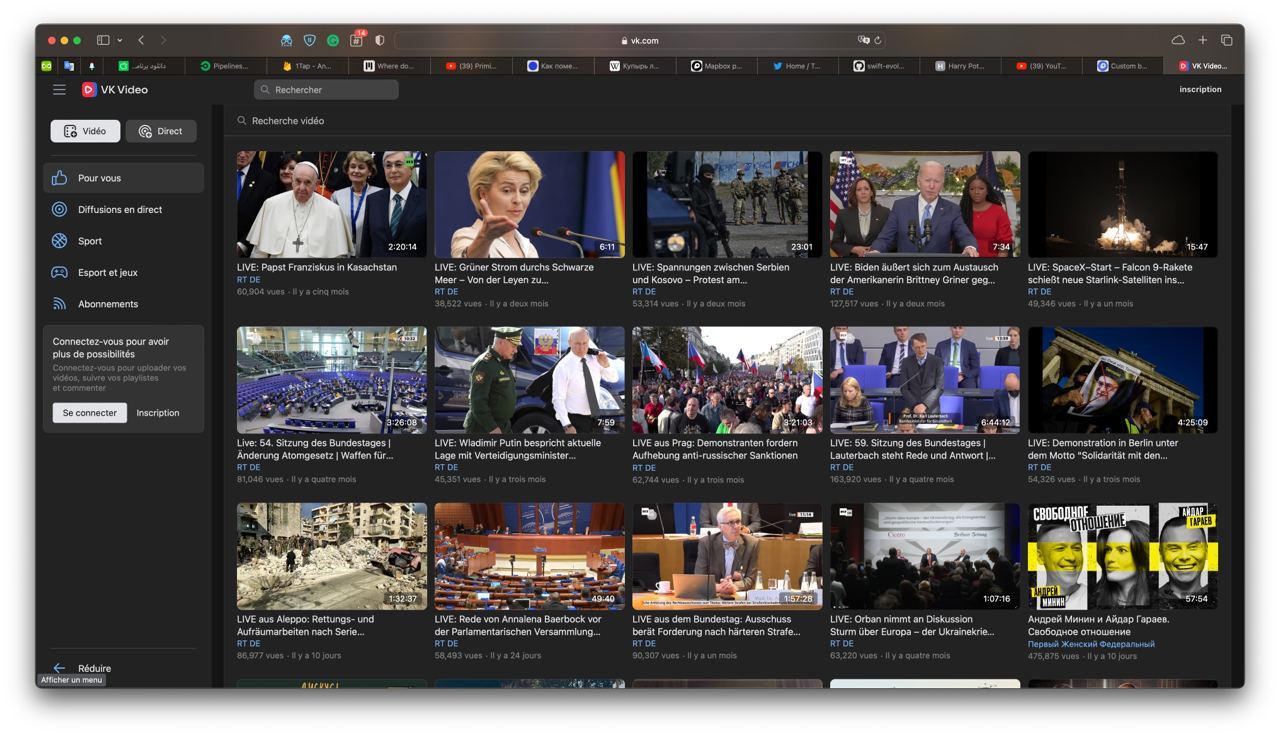Open a new tab with plus icon
This screenshot has width=1280, height=735.
tap(1203, 40)
